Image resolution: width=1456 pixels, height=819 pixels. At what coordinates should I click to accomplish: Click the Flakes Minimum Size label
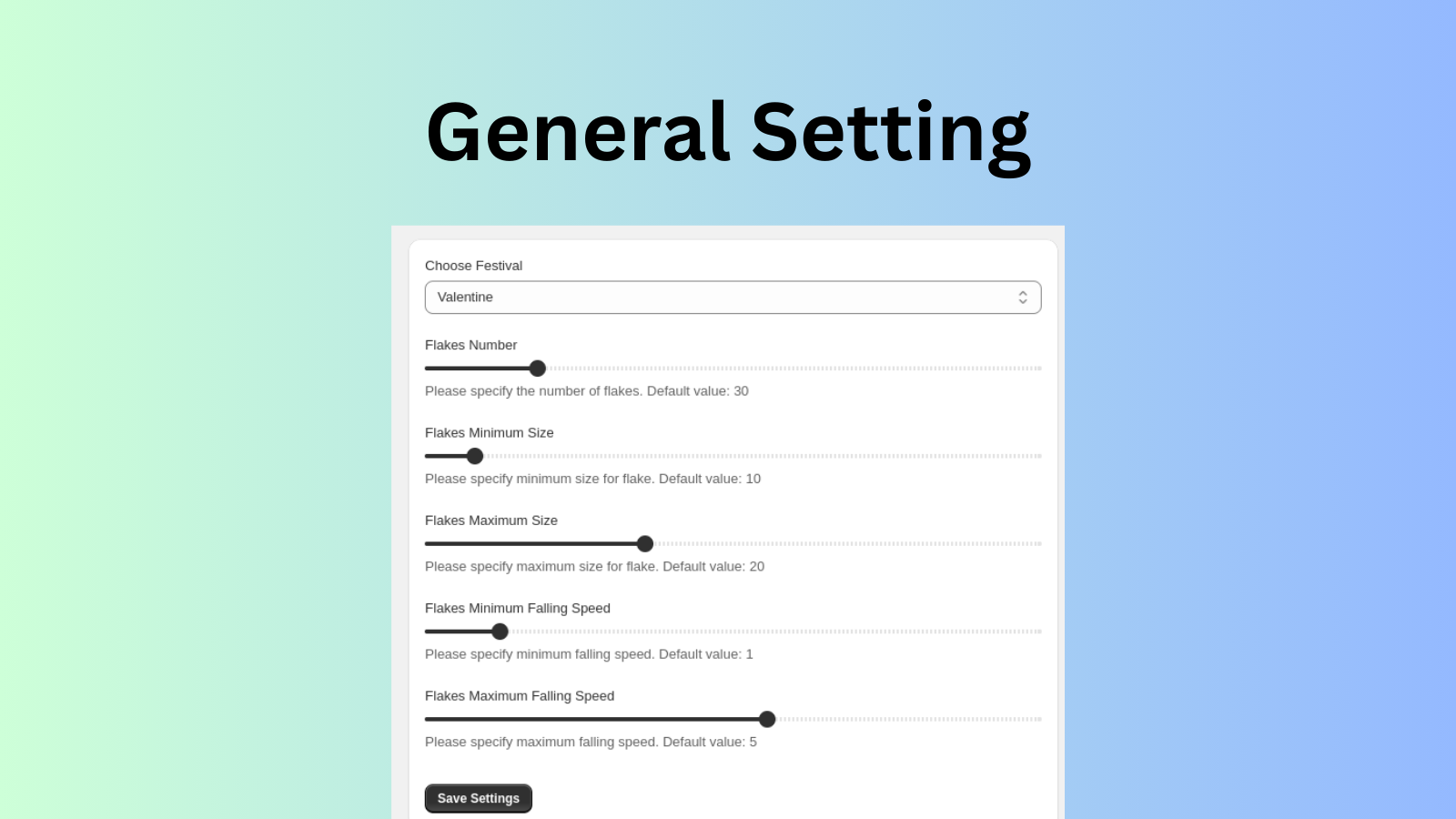(490, 432)
